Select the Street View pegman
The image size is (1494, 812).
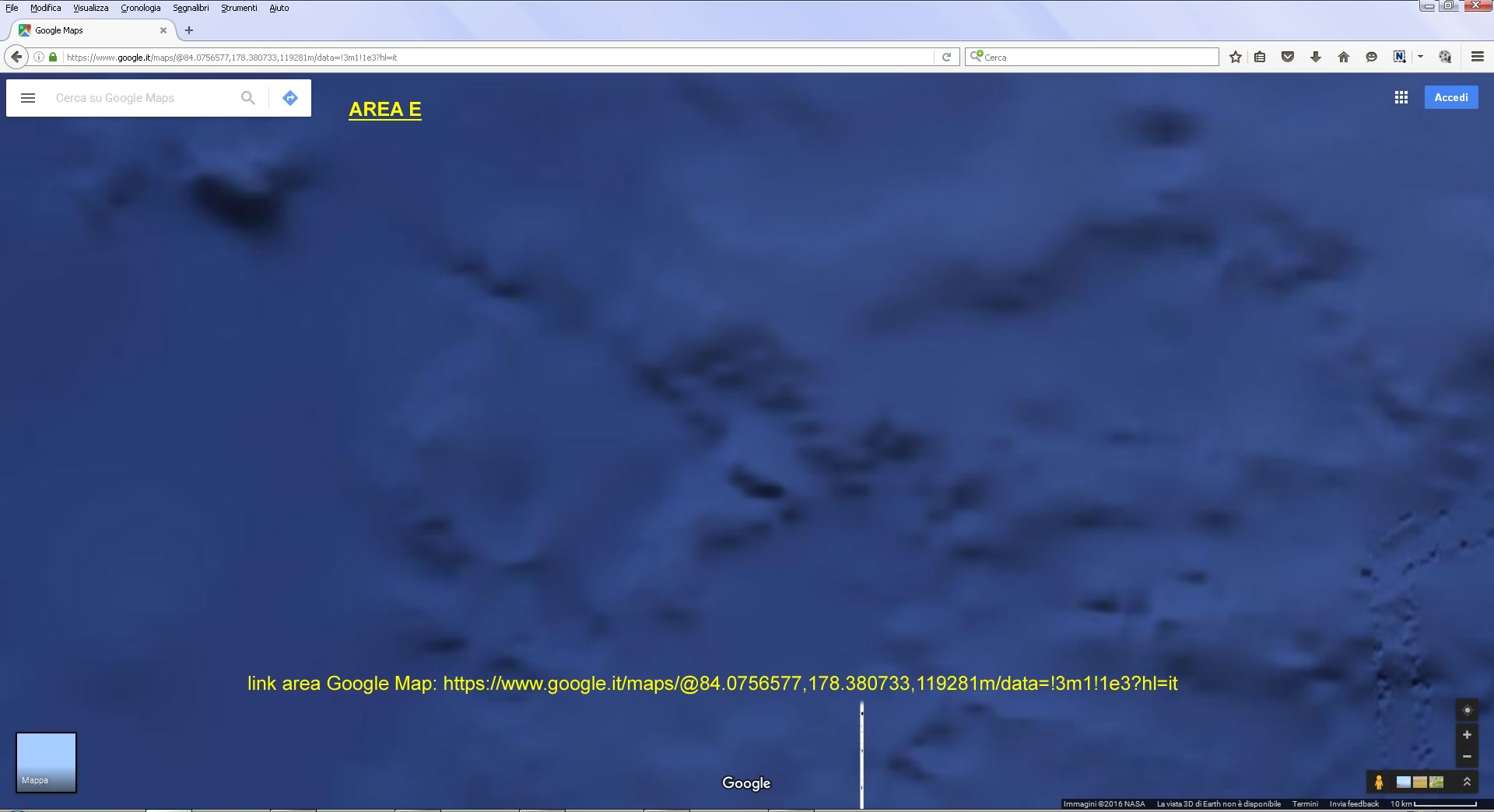(x=1379, y=782)
